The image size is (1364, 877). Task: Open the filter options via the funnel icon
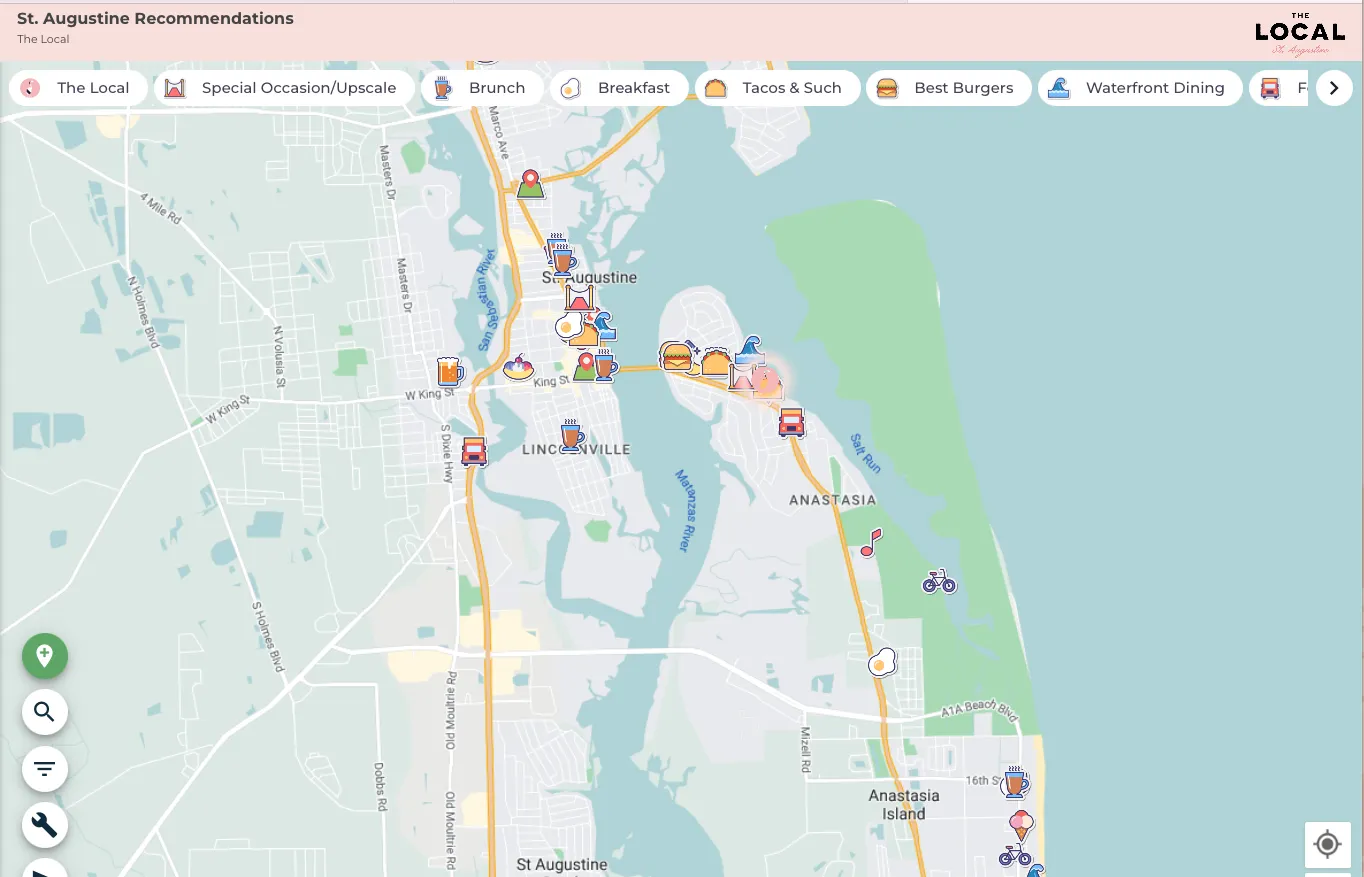coord(44,768)
